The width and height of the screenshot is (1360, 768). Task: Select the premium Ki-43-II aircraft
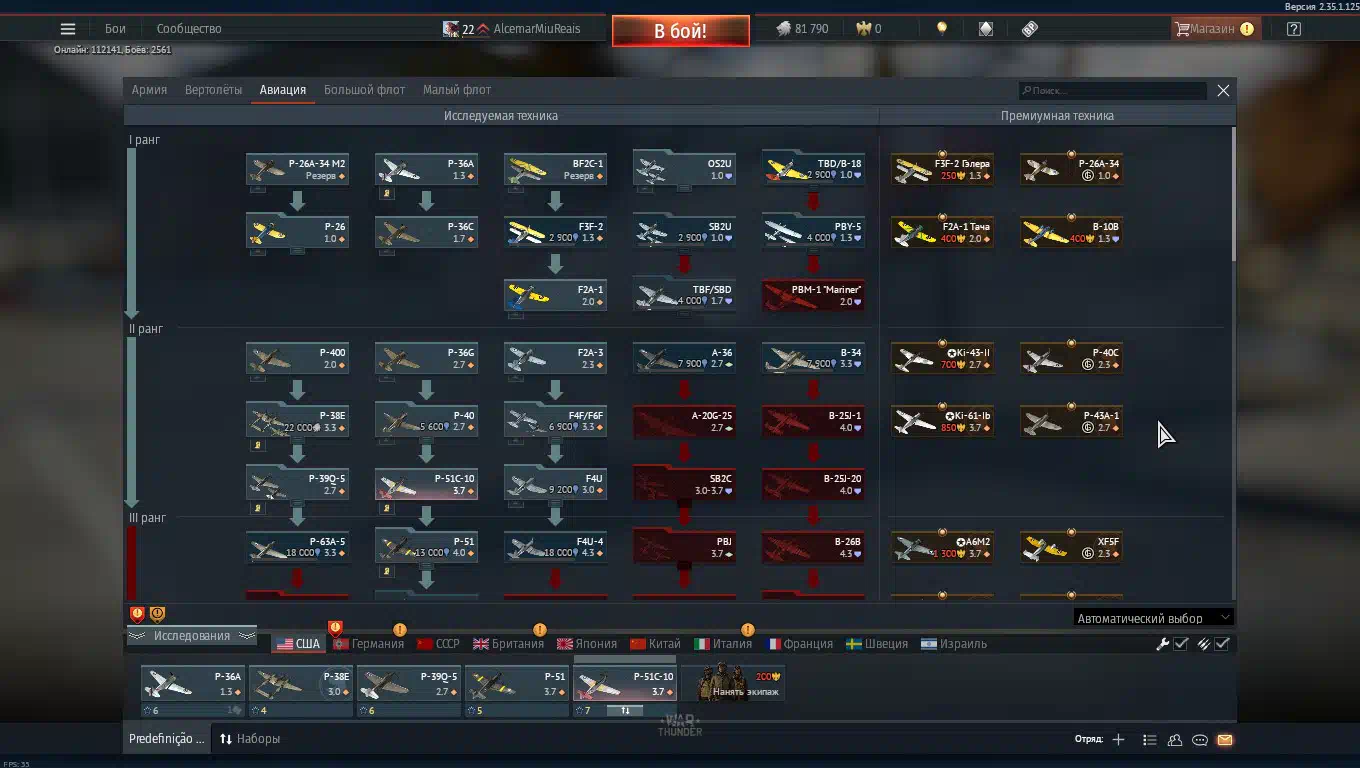[x=942, y=358]
